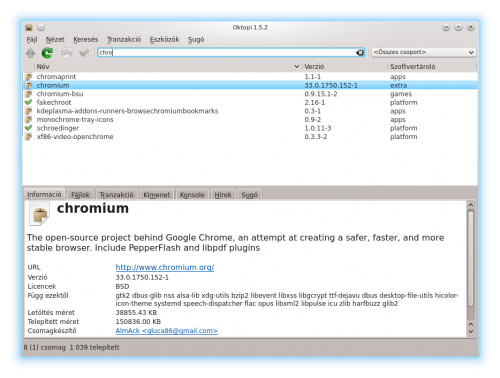
Task: Switch to the Hírek tab
Action: pyautogui.click(x=223, y=195)
